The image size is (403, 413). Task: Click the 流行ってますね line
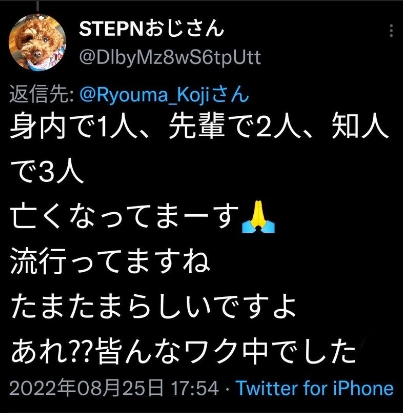pos(110,262)
